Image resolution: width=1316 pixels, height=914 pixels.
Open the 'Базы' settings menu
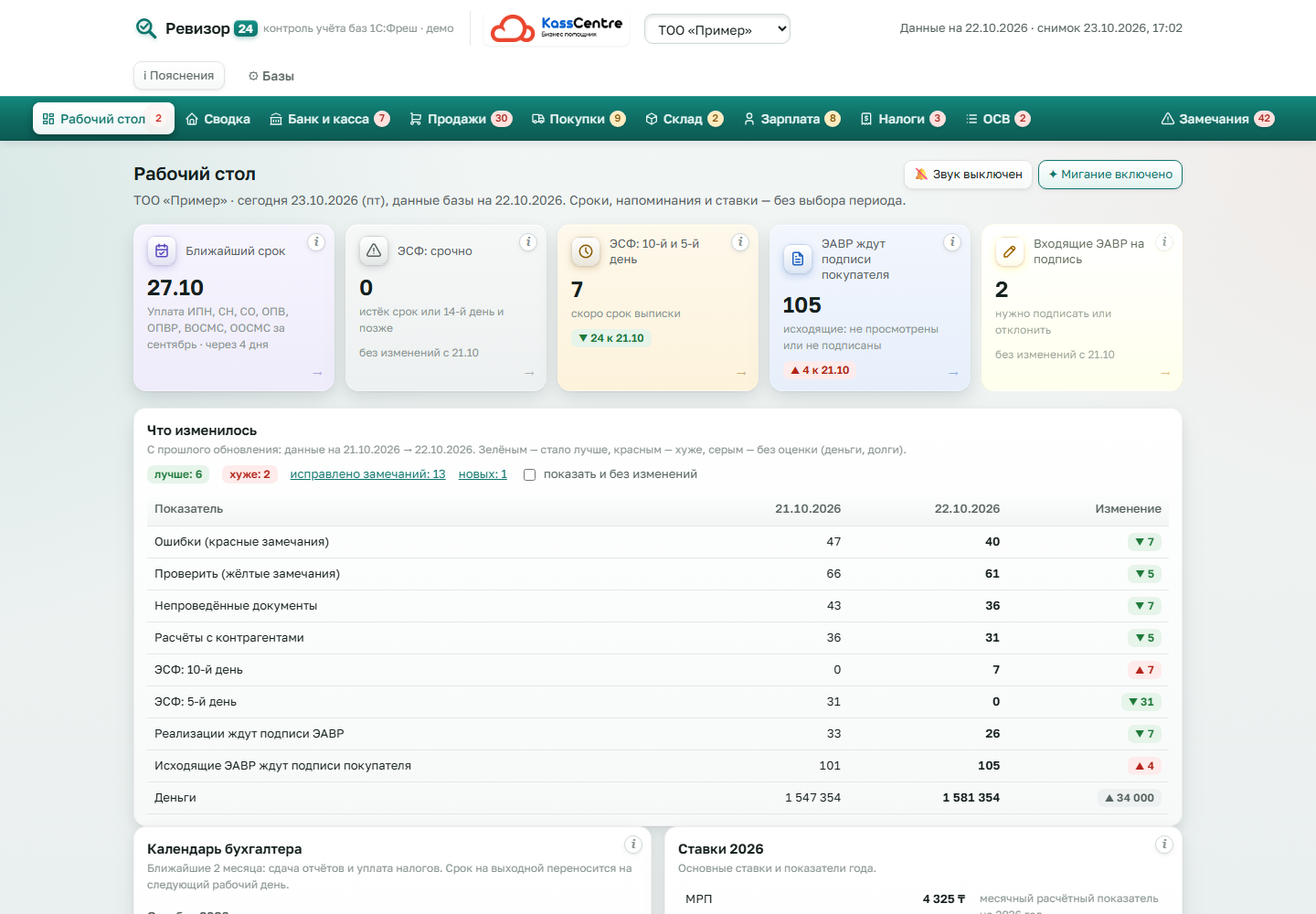[271, 76]
